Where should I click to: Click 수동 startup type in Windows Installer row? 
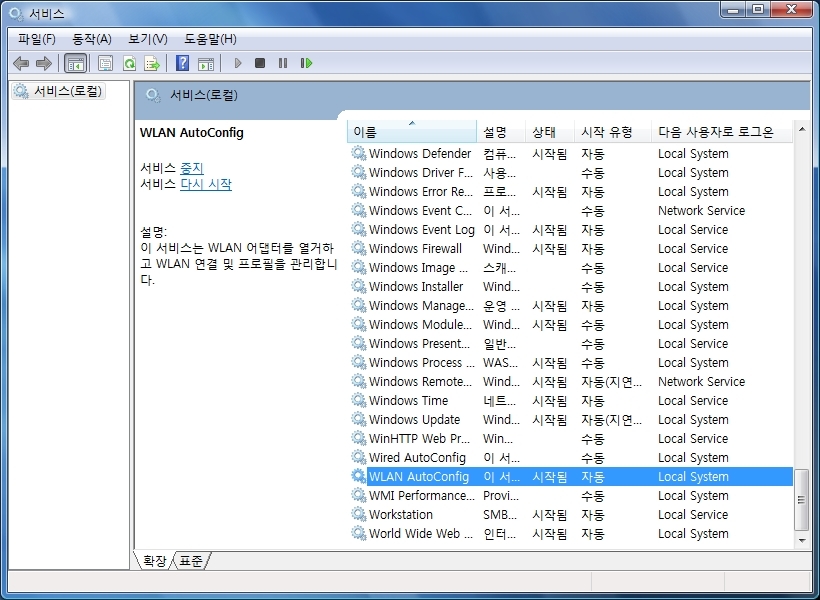593,287
